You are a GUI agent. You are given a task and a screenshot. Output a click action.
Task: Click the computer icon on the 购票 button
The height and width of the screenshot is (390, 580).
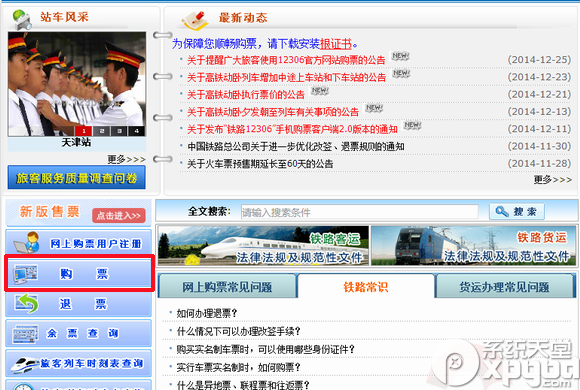pos(26,274)
